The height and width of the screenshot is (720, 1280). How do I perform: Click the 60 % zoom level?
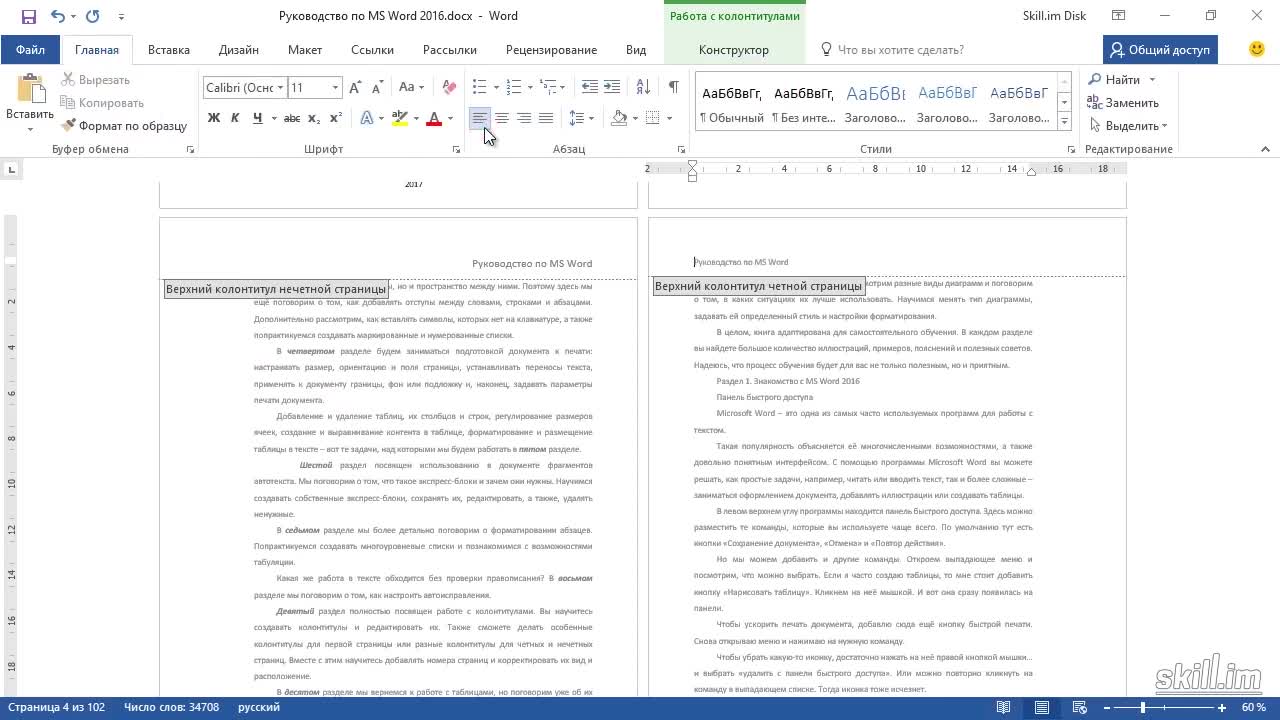tap(1254, 708)
